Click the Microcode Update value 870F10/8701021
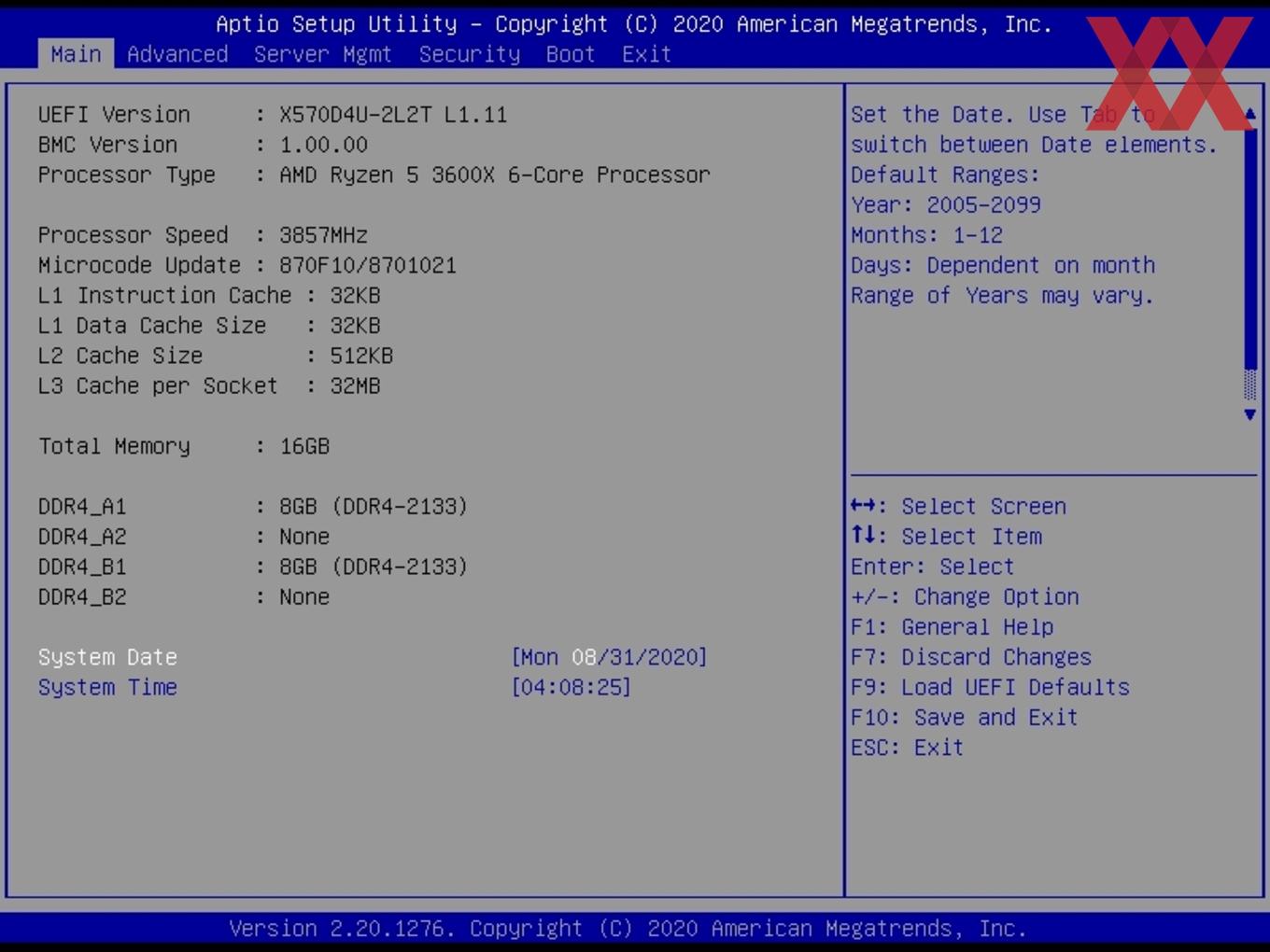The width and height of the screenshot is (1270, 952). click(368, 265)
